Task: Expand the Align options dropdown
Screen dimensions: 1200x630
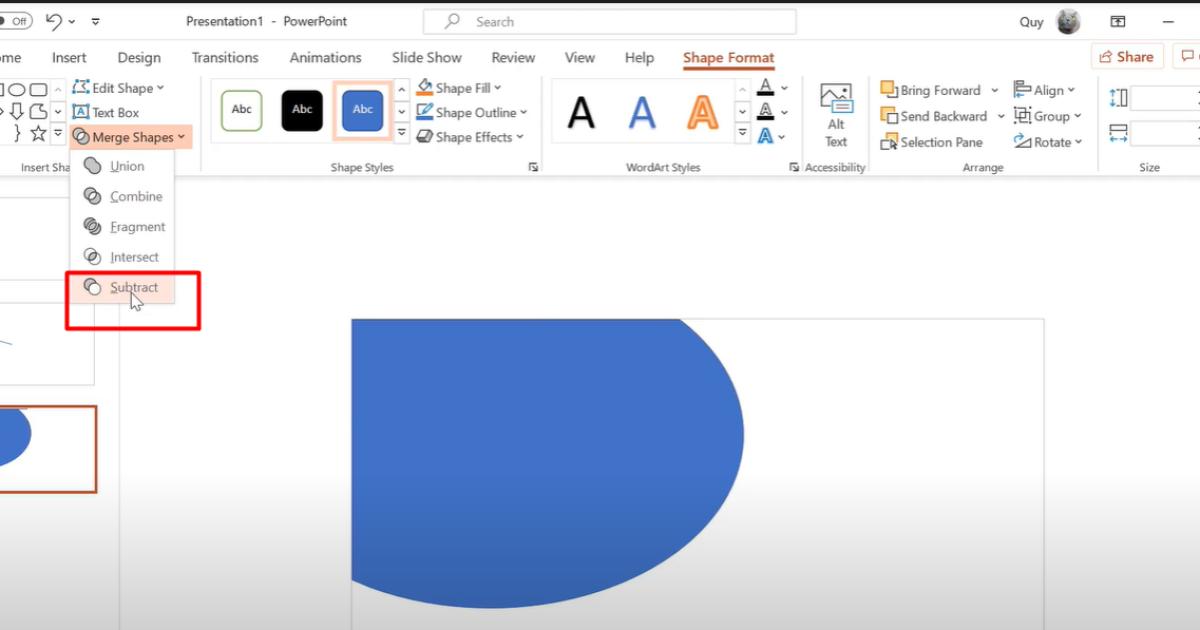Action: (x=1044, y=90)
